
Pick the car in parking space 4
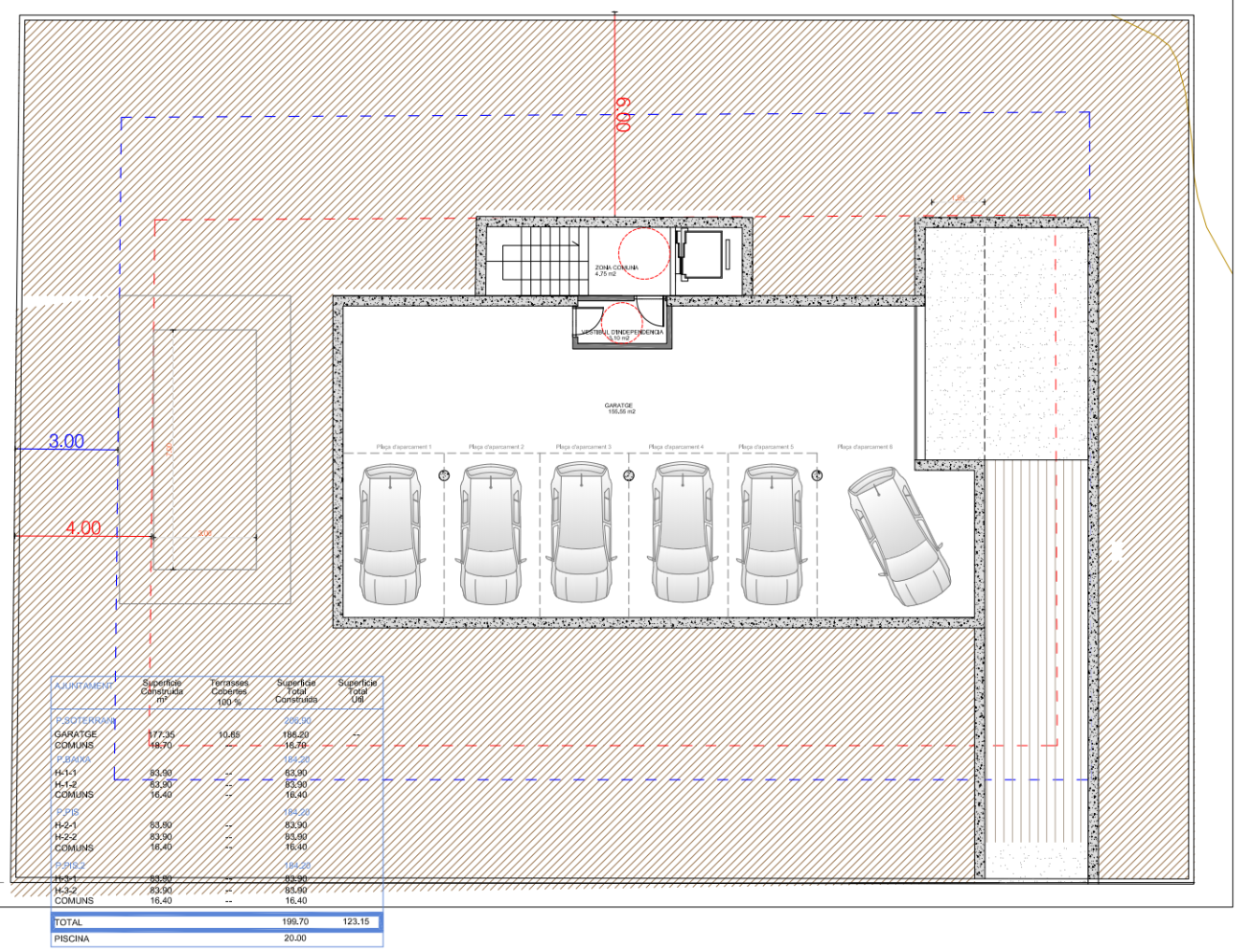point(682,534)
